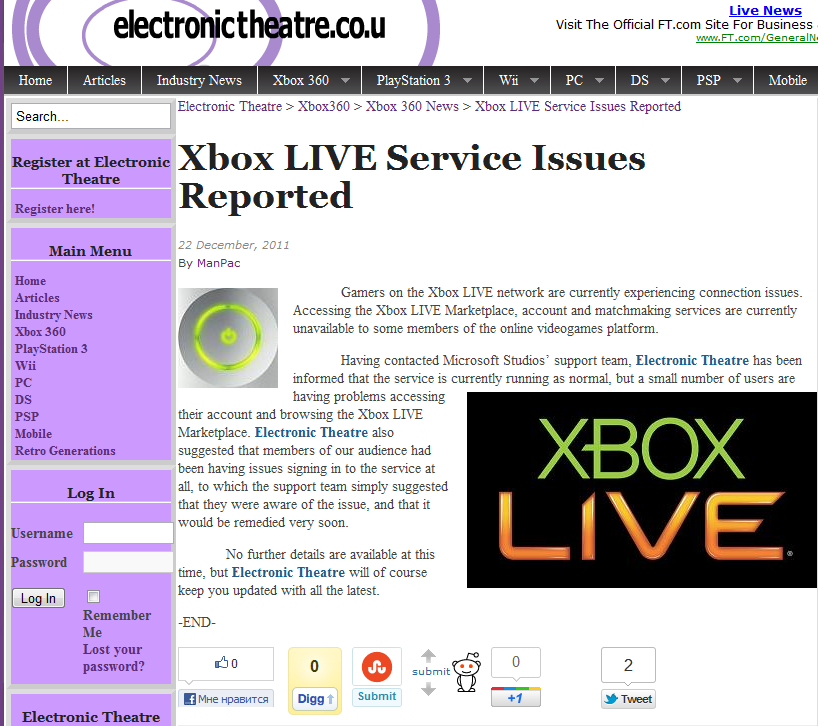Enable the Remember Me checkbox
Image resolution: width=818 pixels, height=726 pixels.
pyautogui.click(x=94, y=597)
